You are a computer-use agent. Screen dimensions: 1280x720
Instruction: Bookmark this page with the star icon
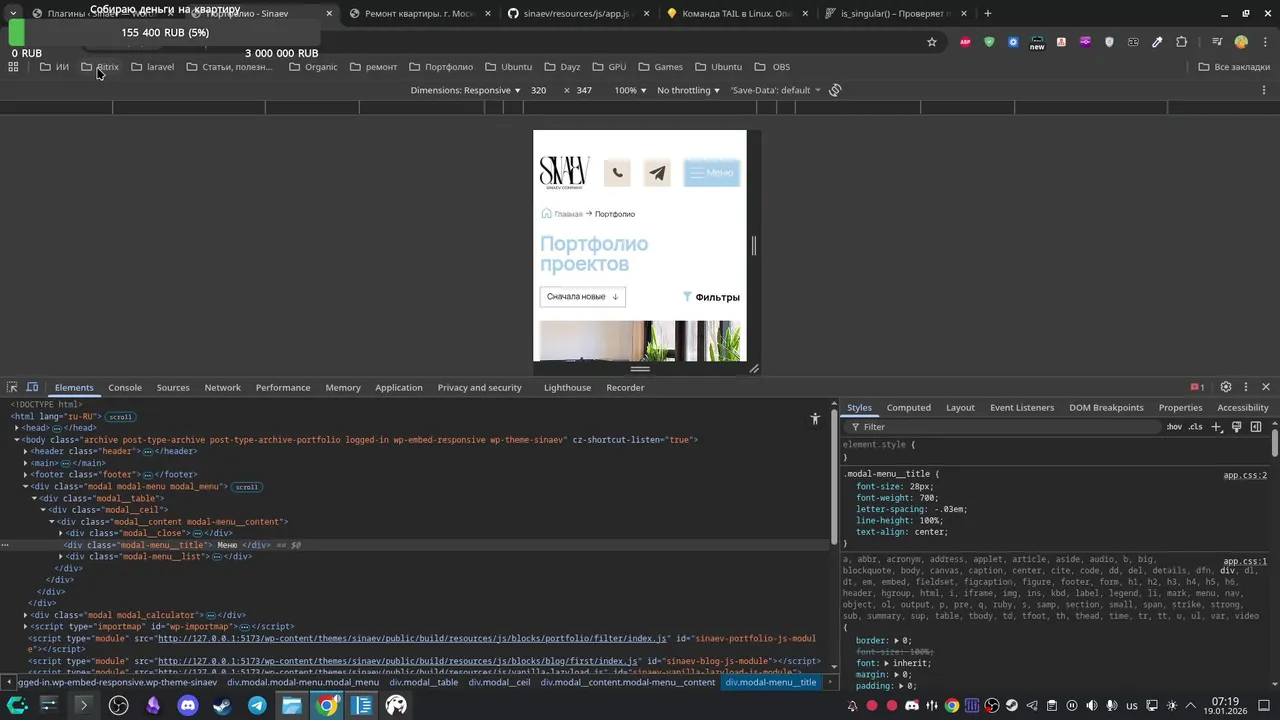coord(932,42)
